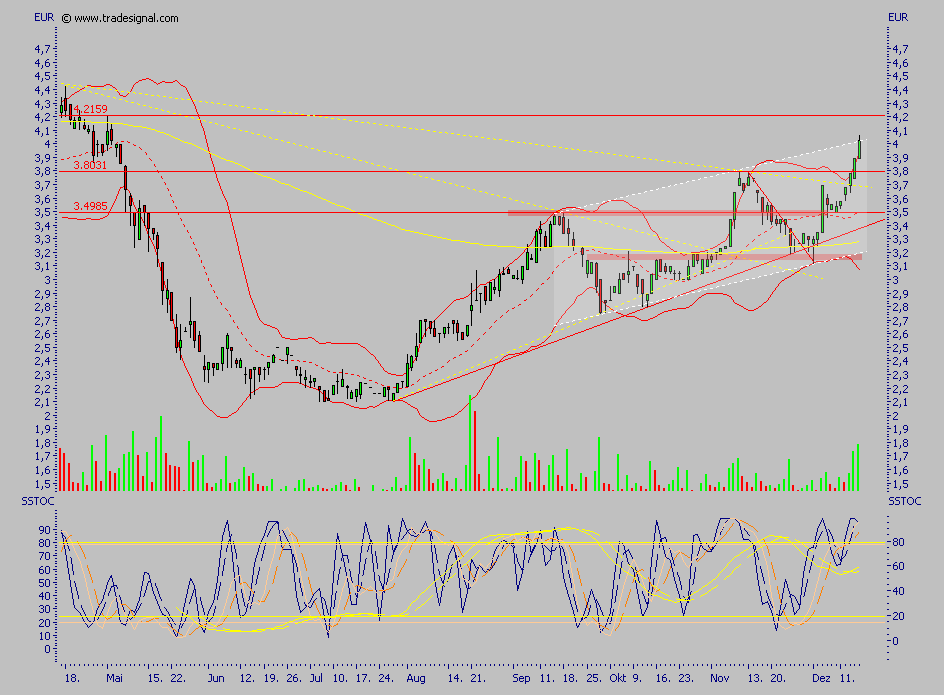Click the www.tradesignal.com copyright text
Screen dimensions: 944x695
[x=120, y=18]
